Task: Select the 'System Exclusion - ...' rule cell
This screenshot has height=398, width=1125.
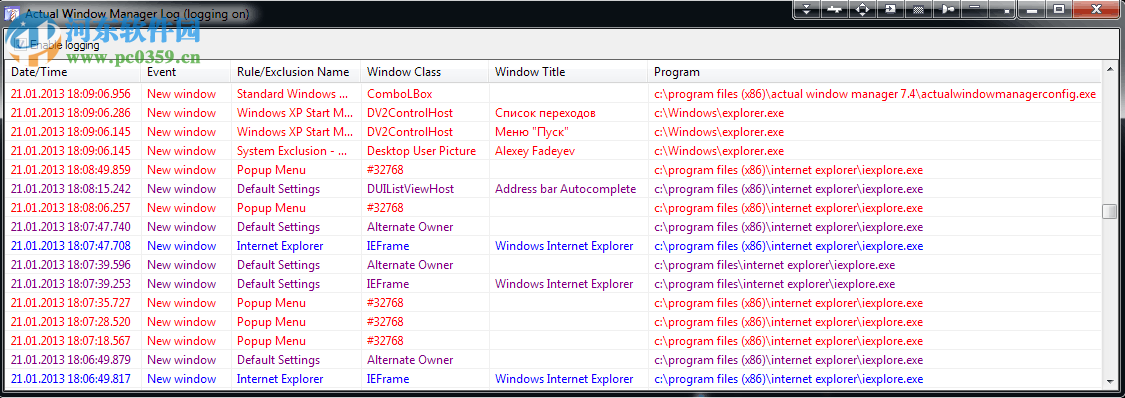Action: 292,151
